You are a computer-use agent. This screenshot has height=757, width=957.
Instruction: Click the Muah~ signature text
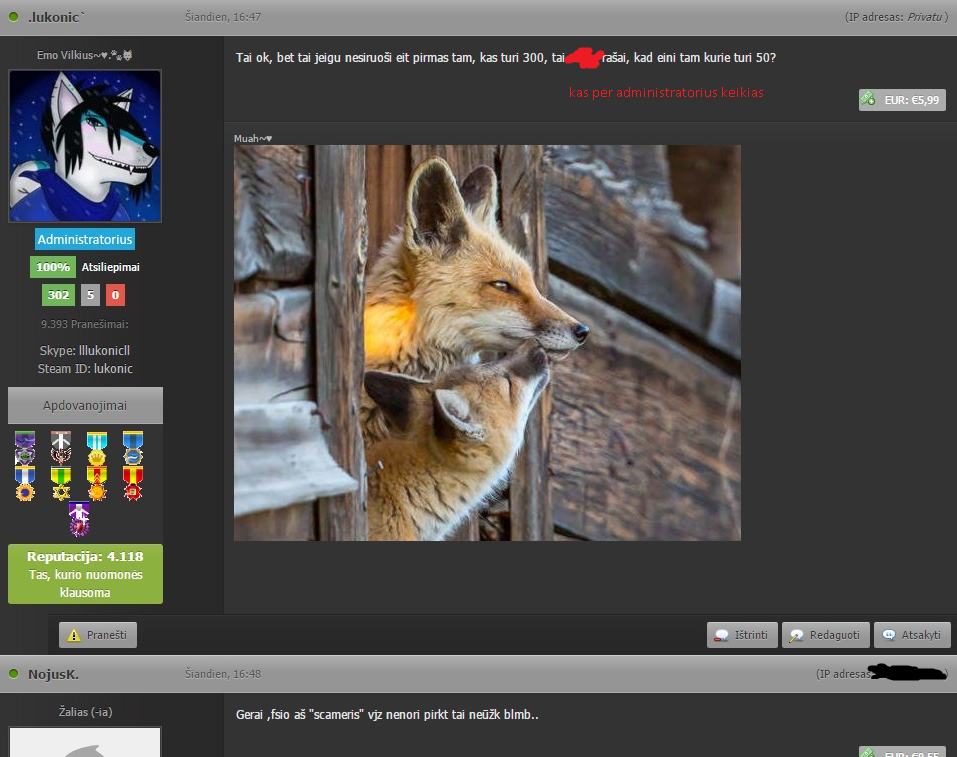(253, 139)
